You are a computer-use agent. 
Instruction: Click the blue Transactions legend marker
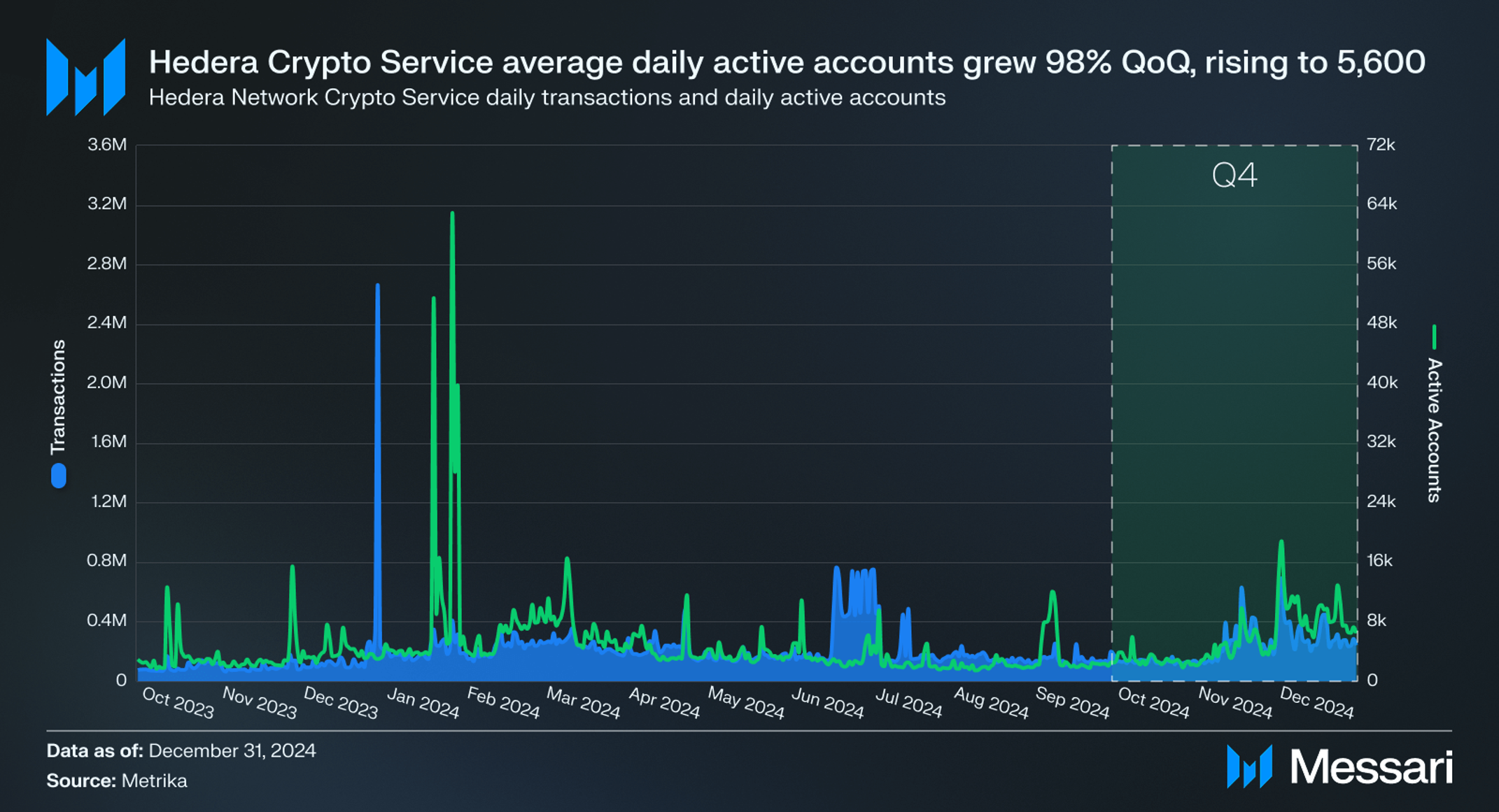tap(59, 476)
